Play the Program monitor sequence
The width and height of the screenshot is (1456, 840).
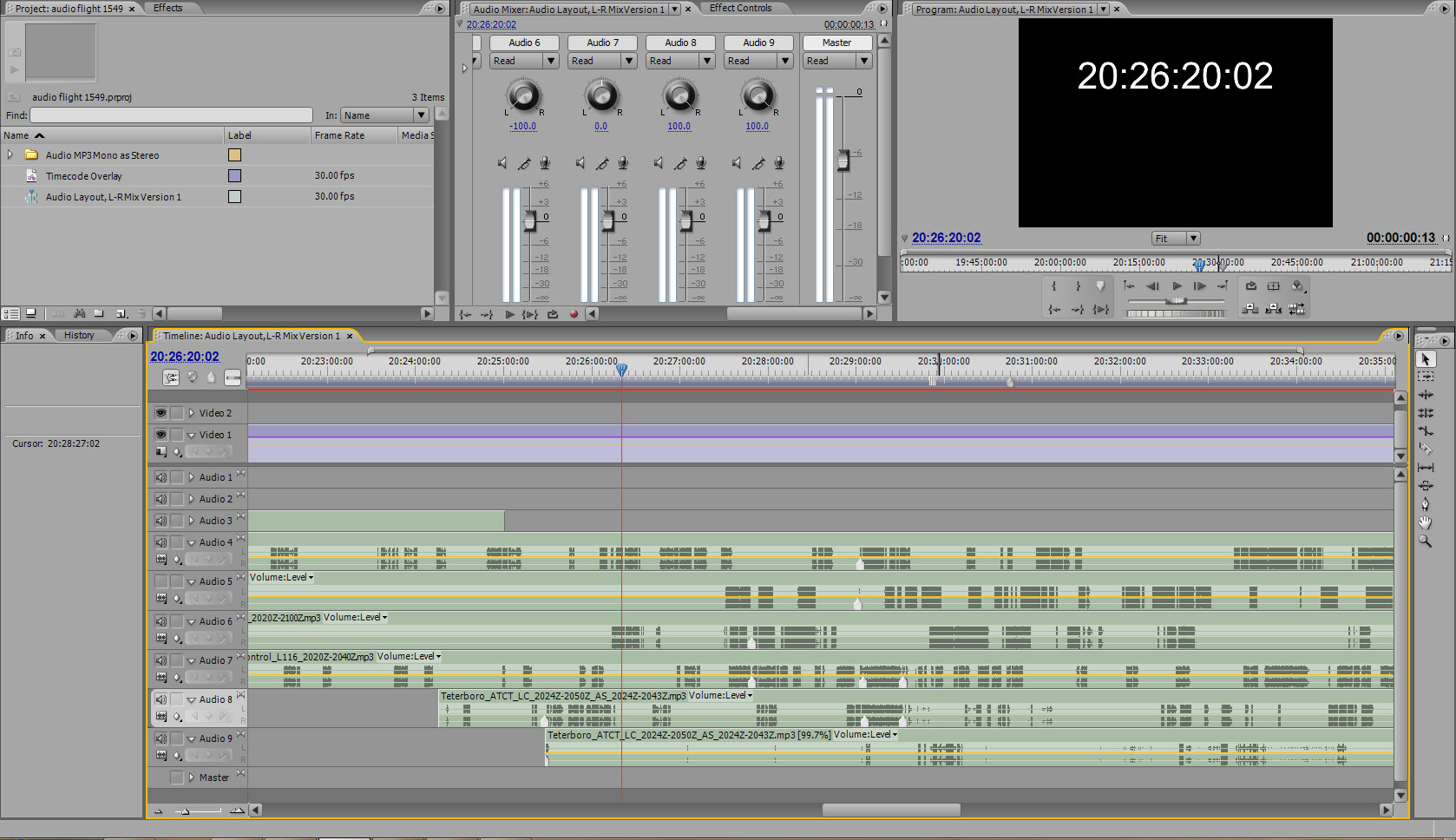pos(1177,286)
